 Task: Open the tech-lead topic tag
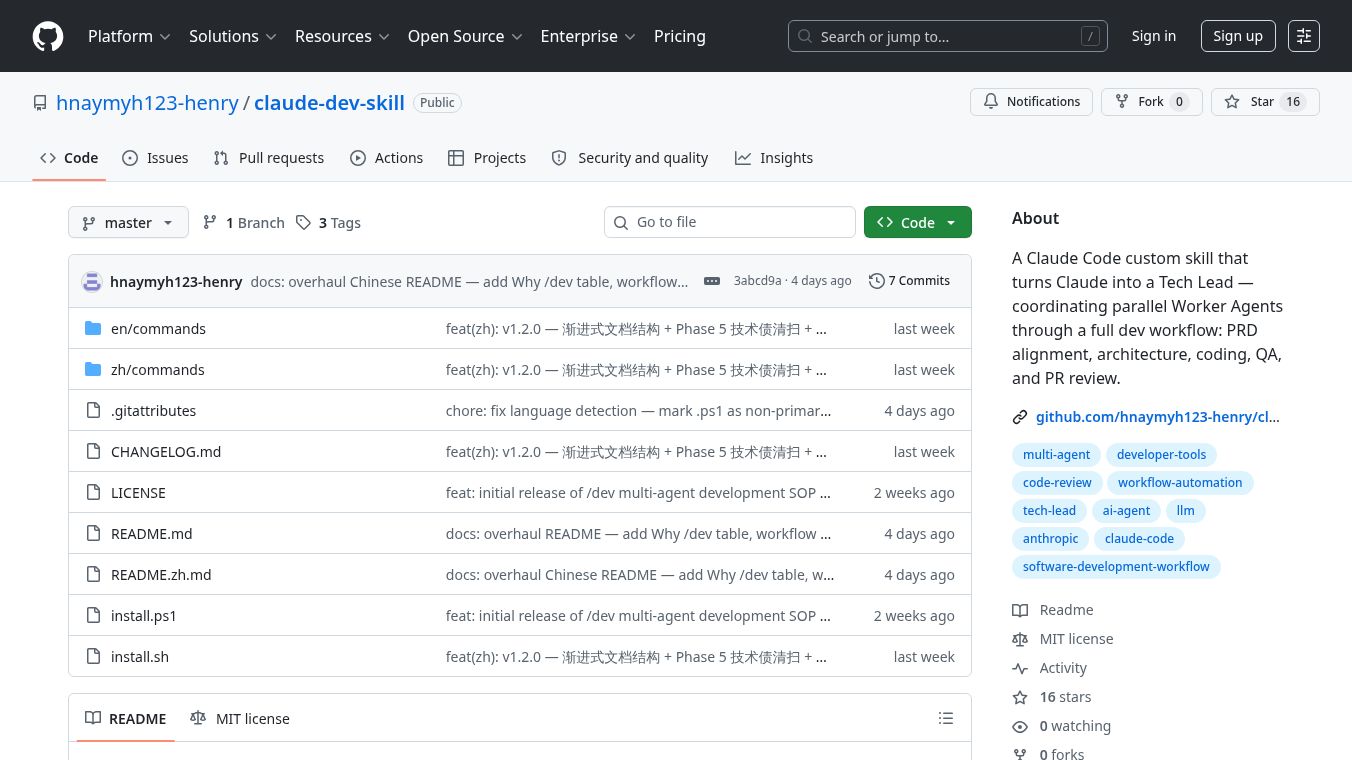coord(1049,510)
